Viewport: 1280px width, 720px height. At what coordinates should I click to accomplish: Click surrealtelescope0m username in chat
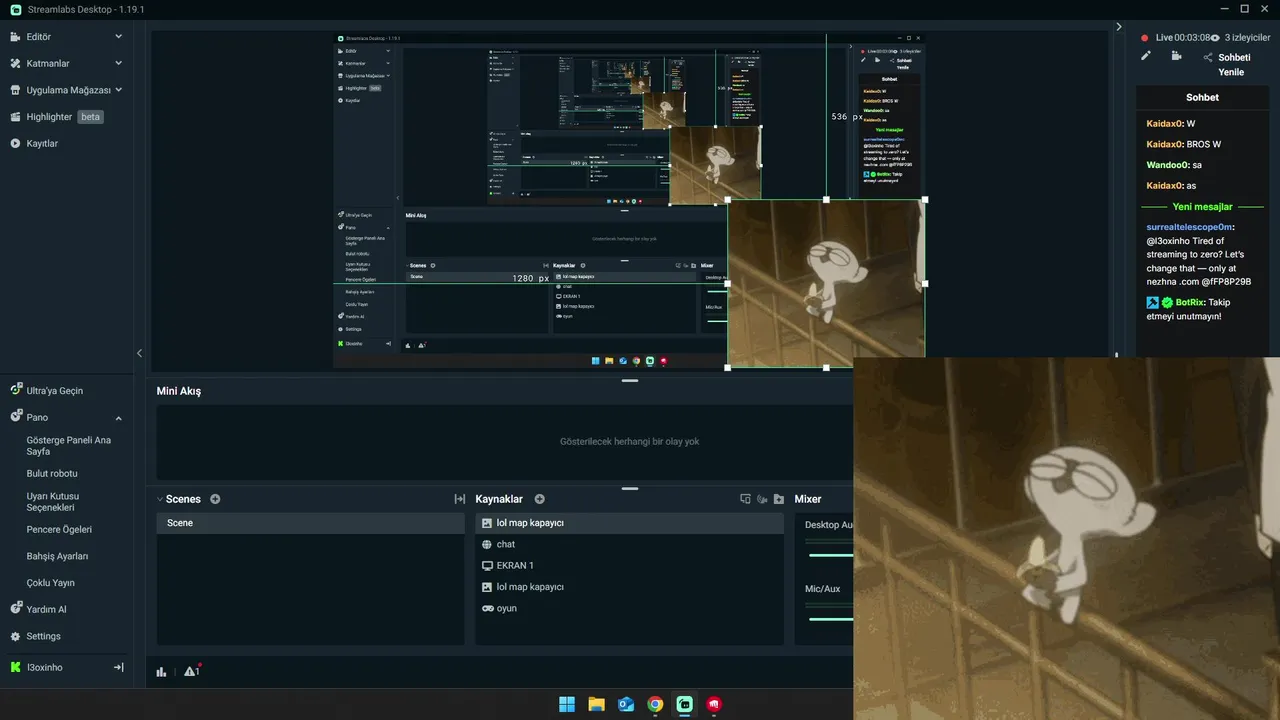pos(1190,227)
